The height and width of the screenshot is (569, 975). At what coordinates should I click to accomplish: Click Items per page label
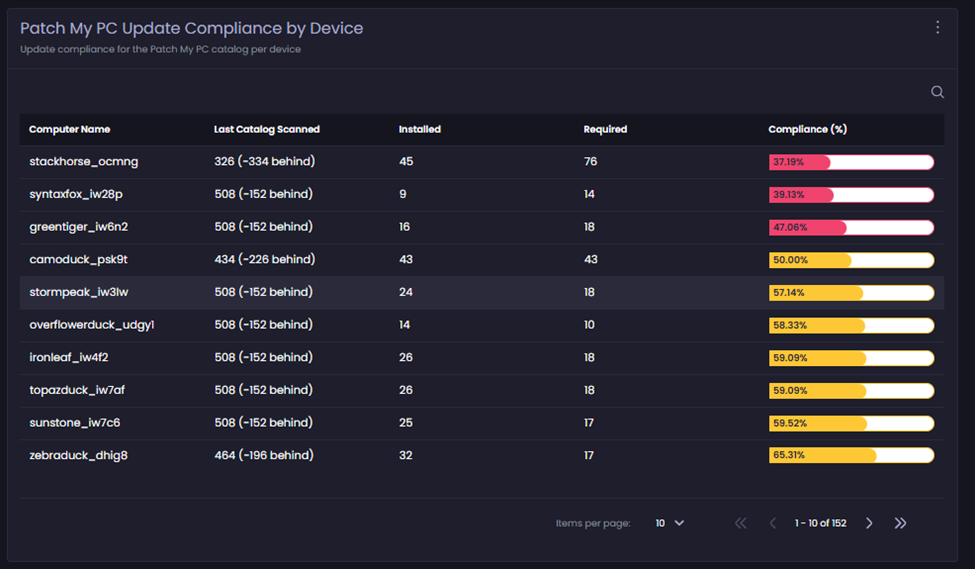pyautogui.click(x=593, y=523)
